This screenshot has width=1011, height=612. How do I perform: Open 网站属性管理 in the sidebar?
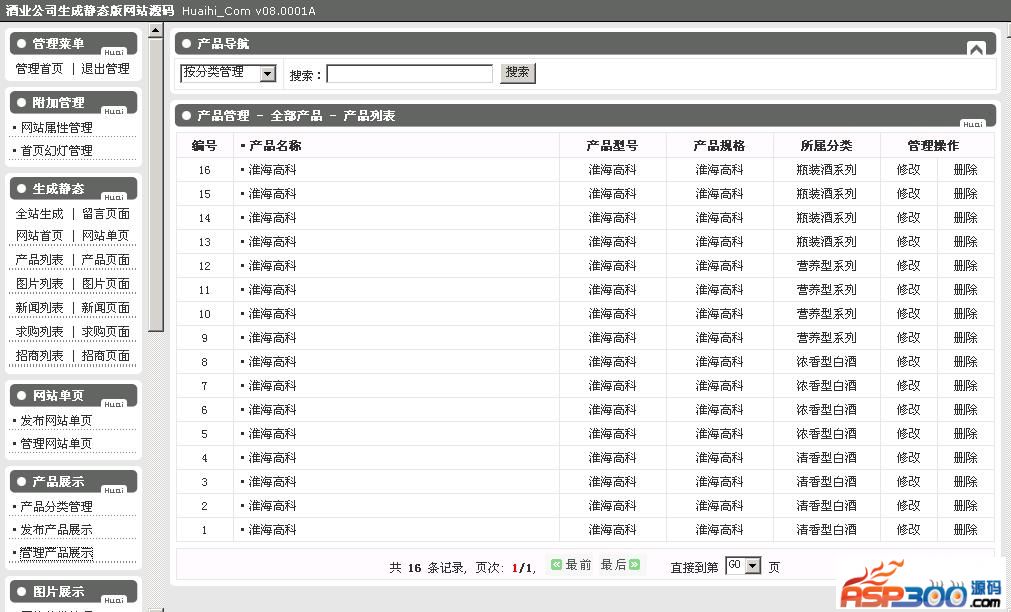click(56, 128)
